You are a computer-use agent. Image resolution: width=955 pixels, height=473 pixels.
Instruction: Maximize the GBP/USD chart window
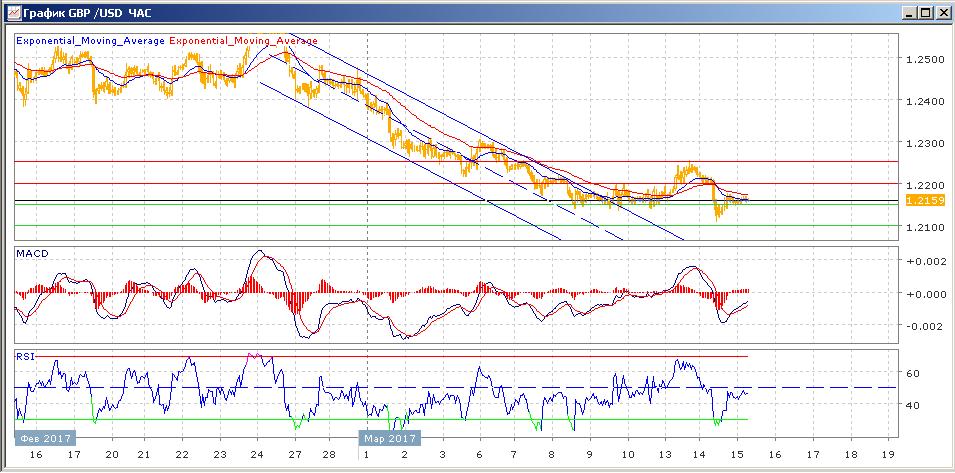925,13
